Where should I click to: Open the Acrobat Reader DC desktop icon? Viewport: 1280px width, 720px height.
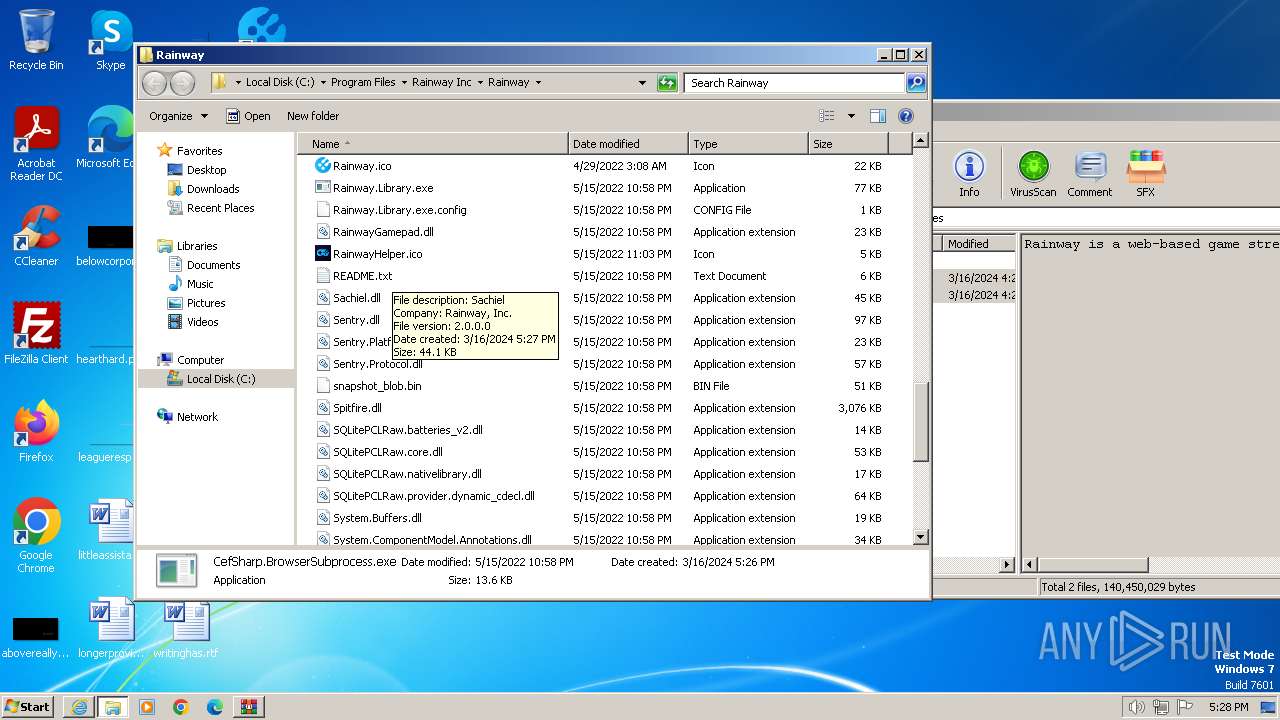click(x=36, y=144)
